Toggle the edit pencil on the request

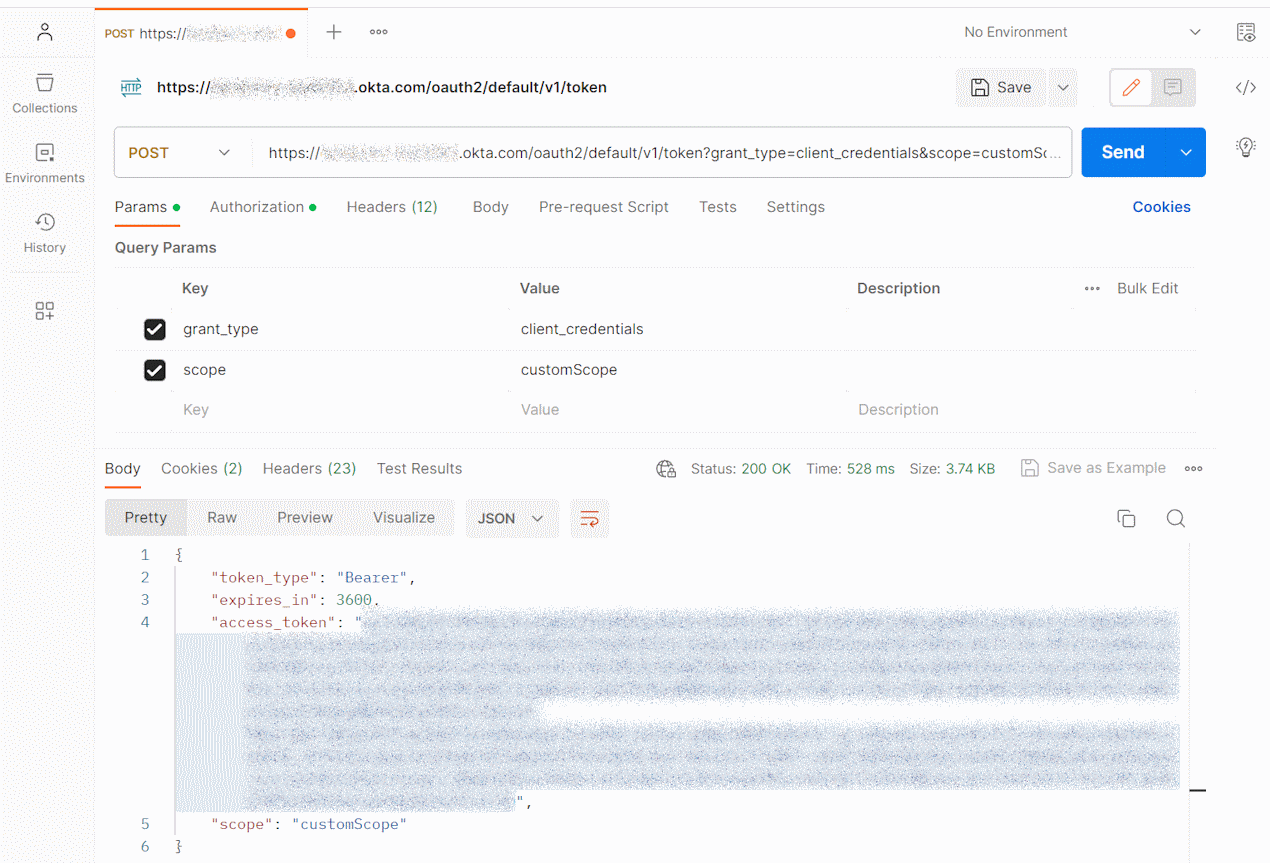(1131, 87)
